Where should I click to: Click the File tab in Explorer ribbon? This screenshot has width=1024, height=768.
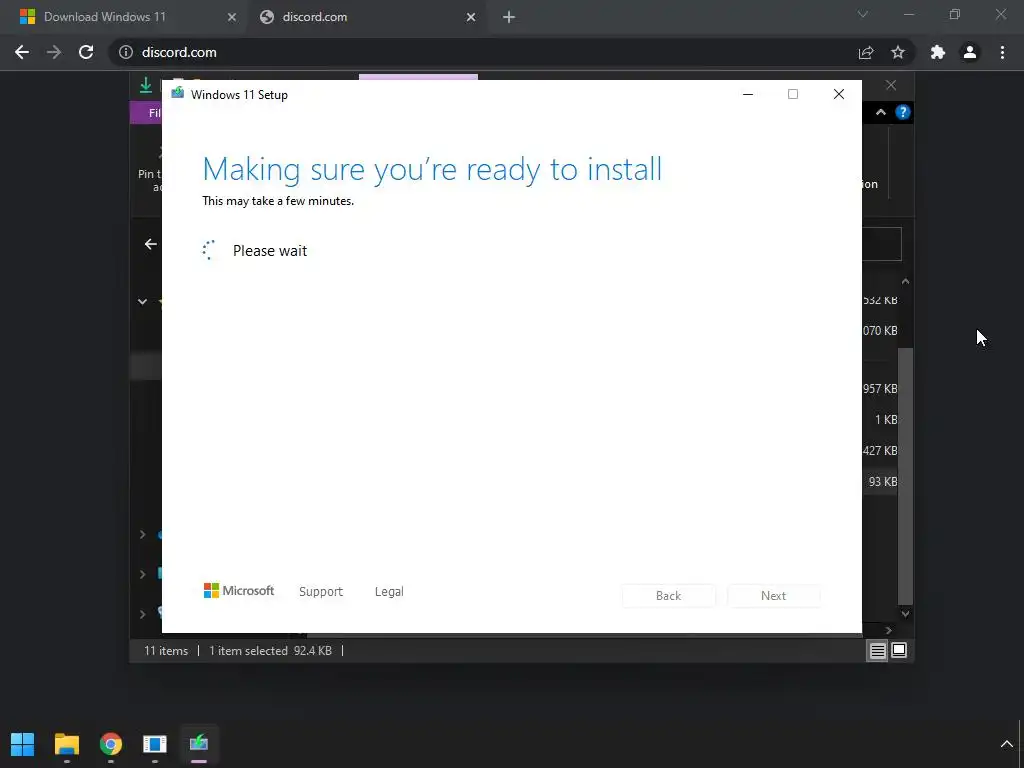pyautogui.click(x=146, y=113)
